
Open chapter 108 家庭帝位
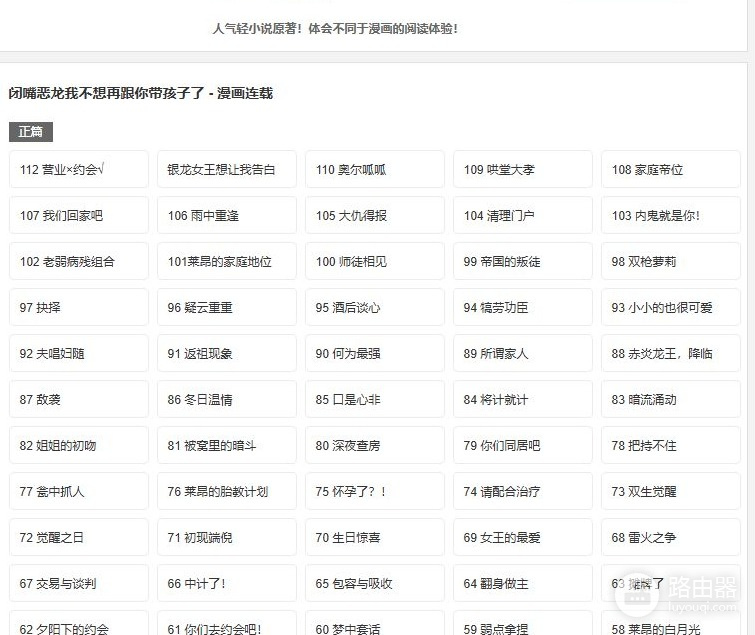point(671,169)
